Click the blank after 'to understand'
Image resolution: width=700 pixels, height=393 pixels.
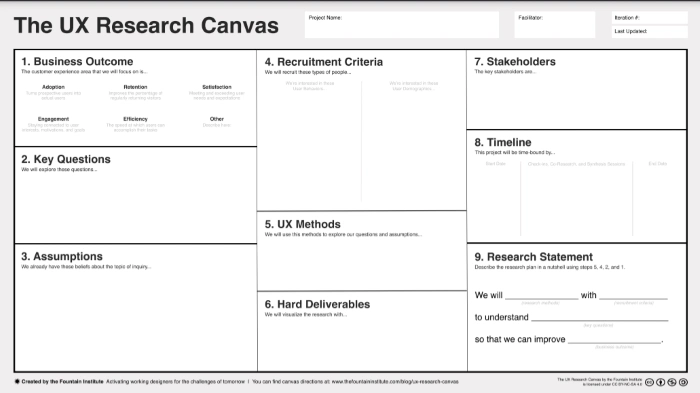tap(600, 317)
